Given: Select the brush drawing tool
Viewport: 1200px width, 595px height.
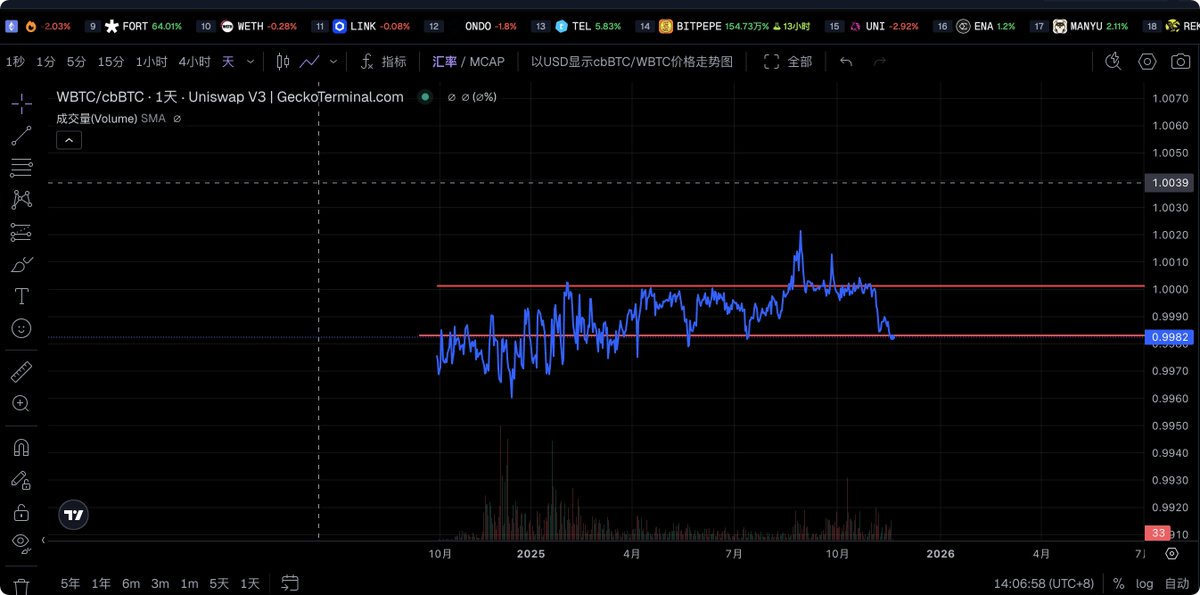Looking at the screenshot, I should (21, 264).
